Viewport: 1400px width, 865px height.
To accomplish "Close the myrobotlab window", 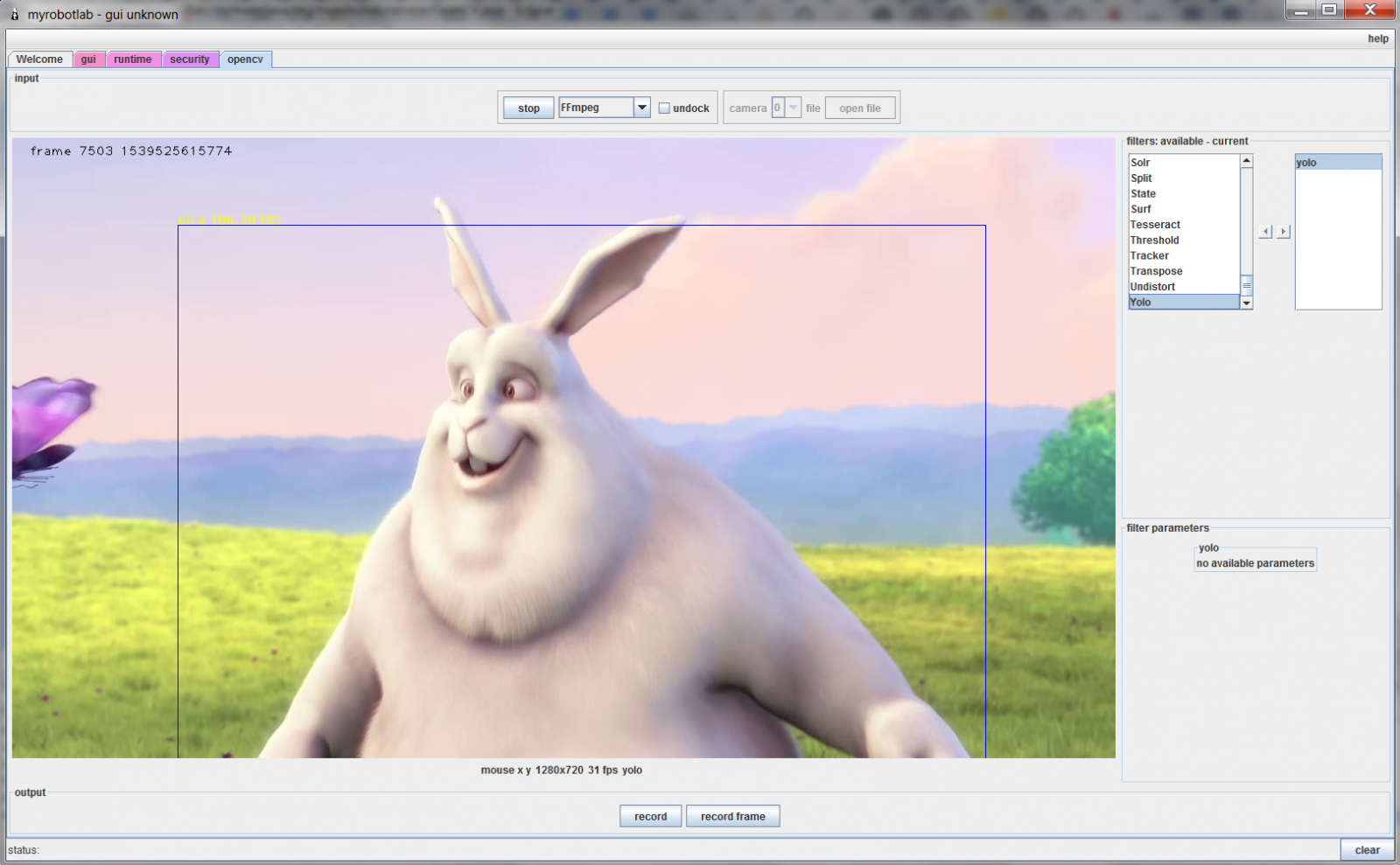I will pos(1370,10).
